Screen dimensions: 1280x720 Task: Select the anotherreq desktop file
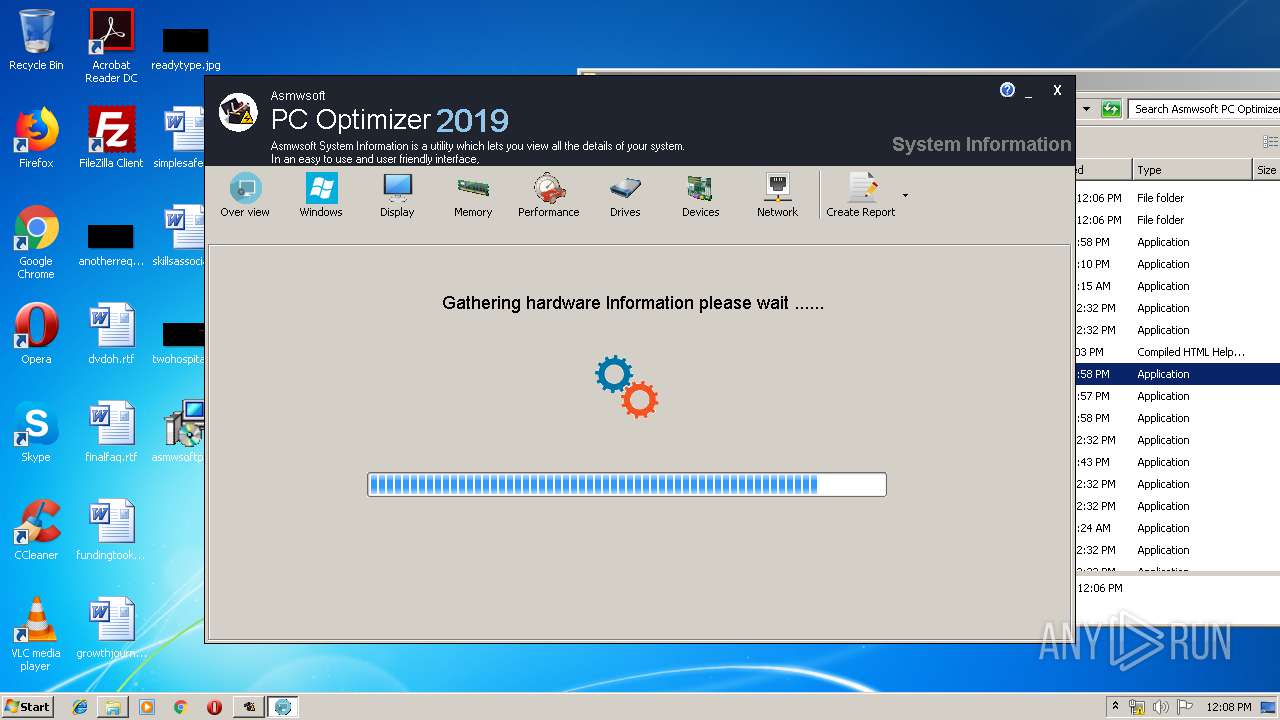(x=111, y=244)
